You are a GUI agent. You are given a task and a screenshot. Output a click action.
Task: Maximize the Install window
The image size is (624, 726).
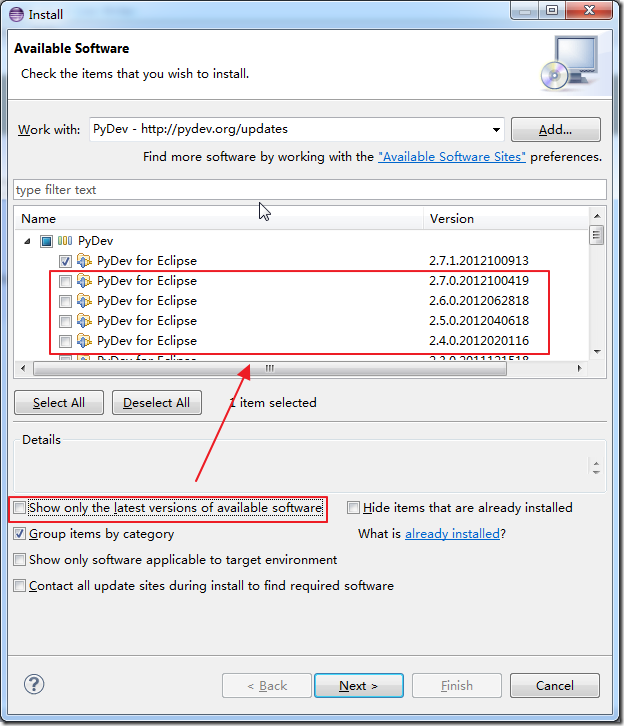(x=552, y=10)
